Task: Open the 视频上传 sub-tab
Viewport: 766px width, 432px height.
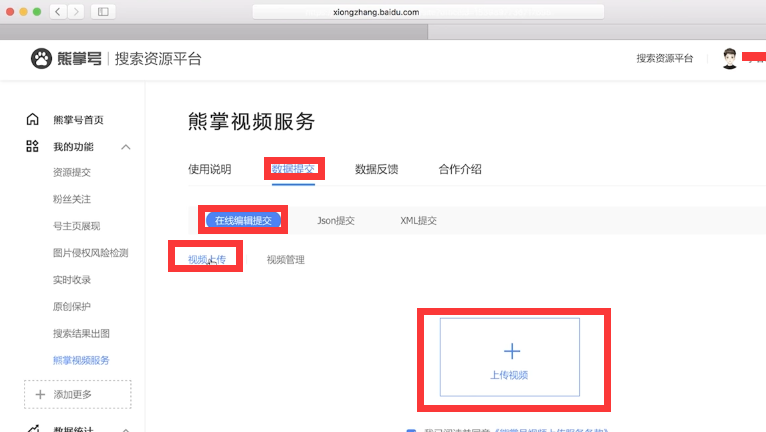Action: (207, 259)
